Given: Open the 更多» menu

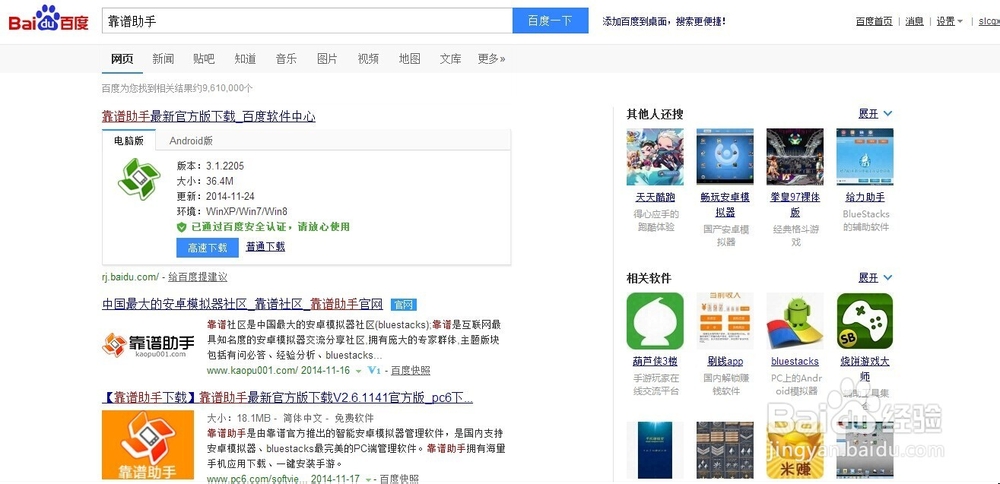Looking at the screenshot, I should point(492,59).
